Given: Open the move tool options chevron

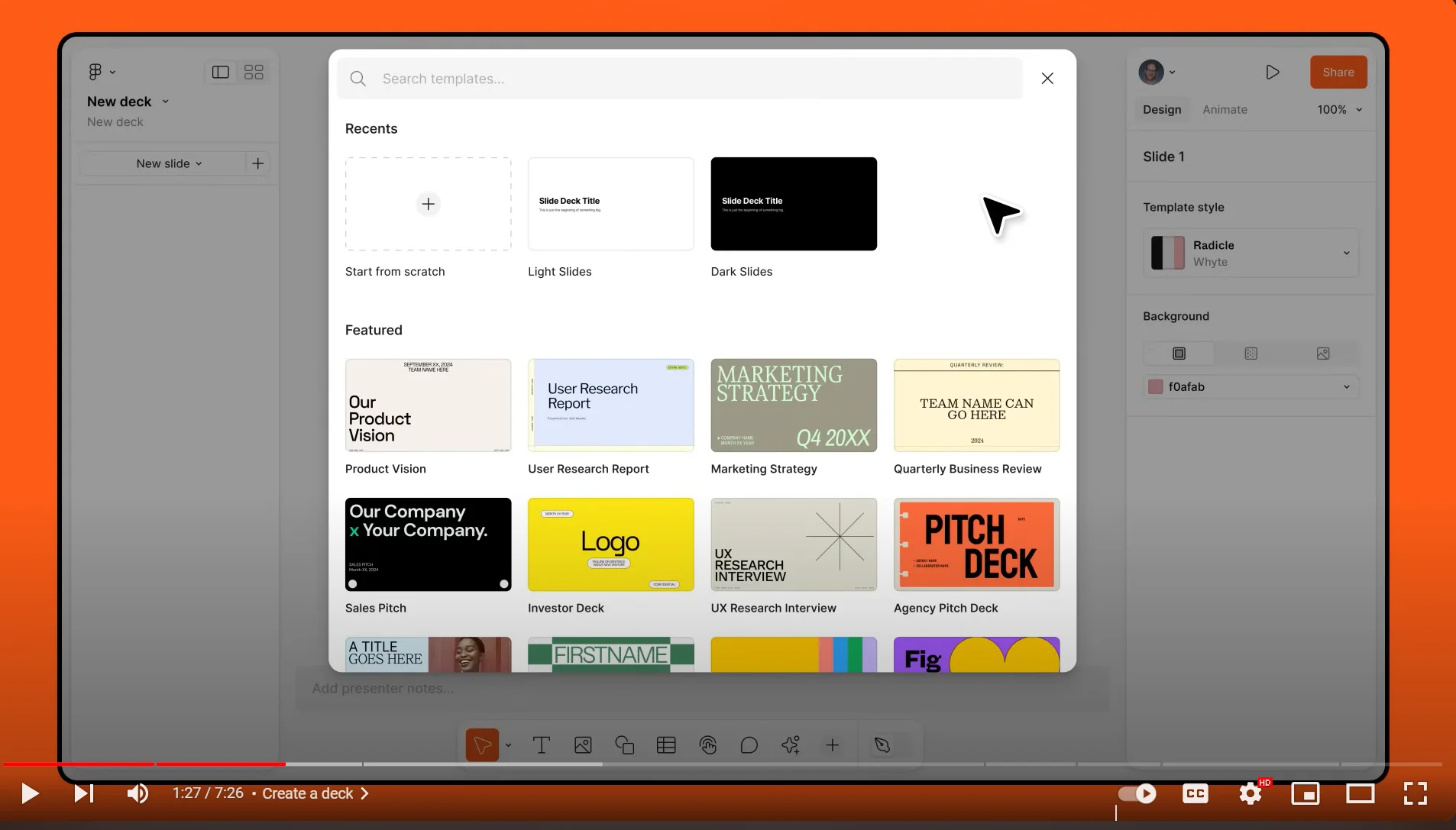Looking at the screenshot, I should [508, 745].
